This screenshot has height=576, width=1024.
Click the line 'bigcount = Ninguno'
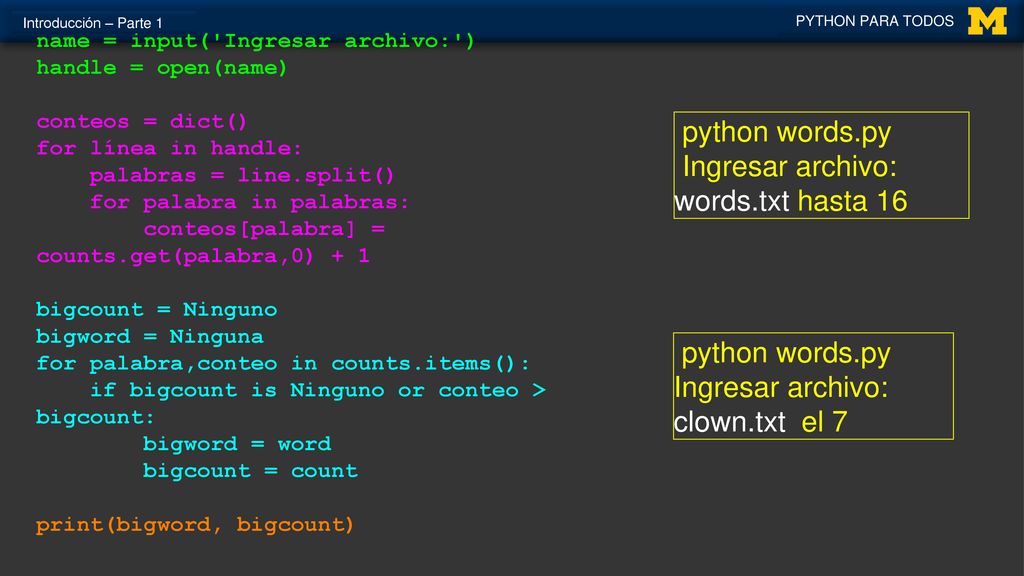pos(157,310)
